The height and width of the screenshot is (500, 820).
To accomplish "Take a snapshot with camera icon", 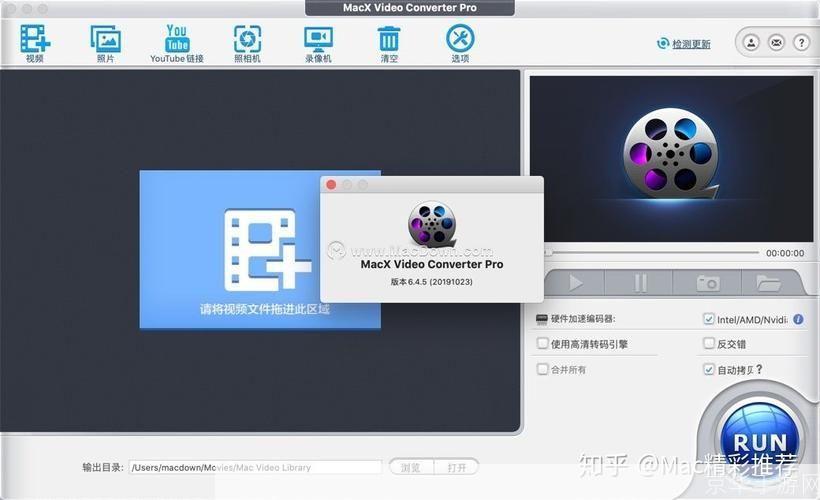I will (708, 283).
